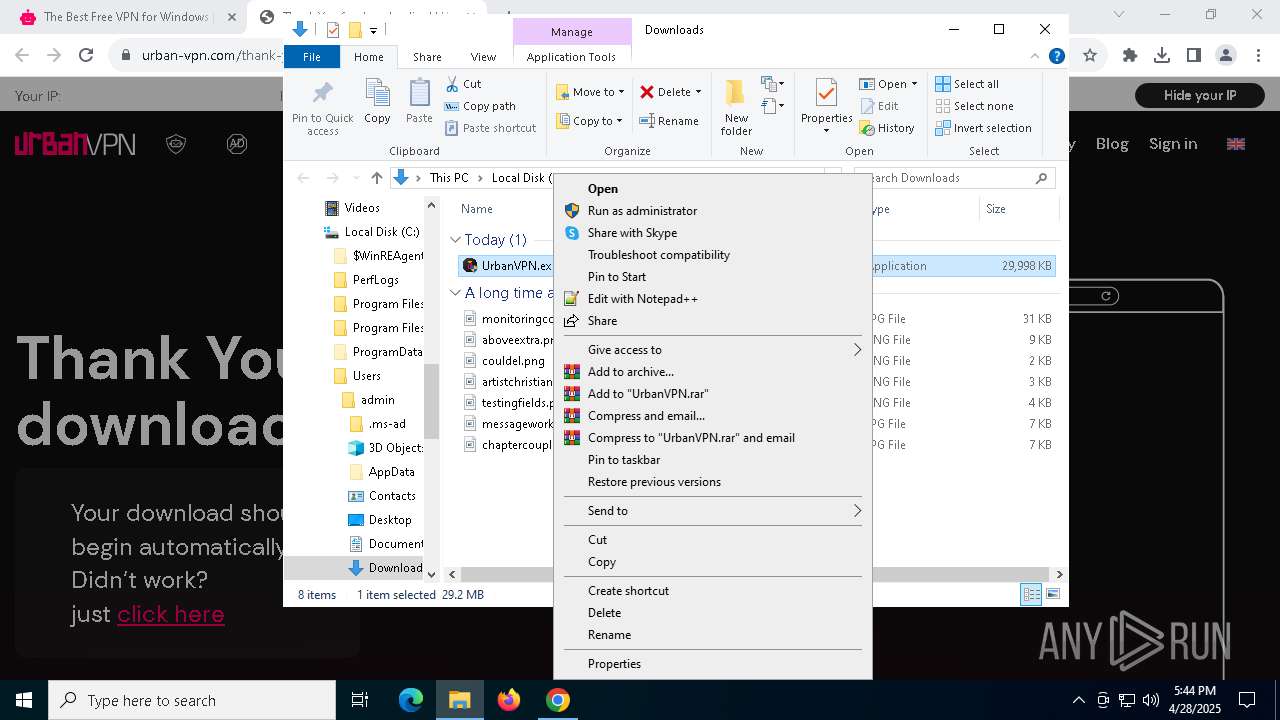The width and height of the screenshot is (1280, 720).
Task: Click Select all in ribbon
Action: (x=967, y=84)
